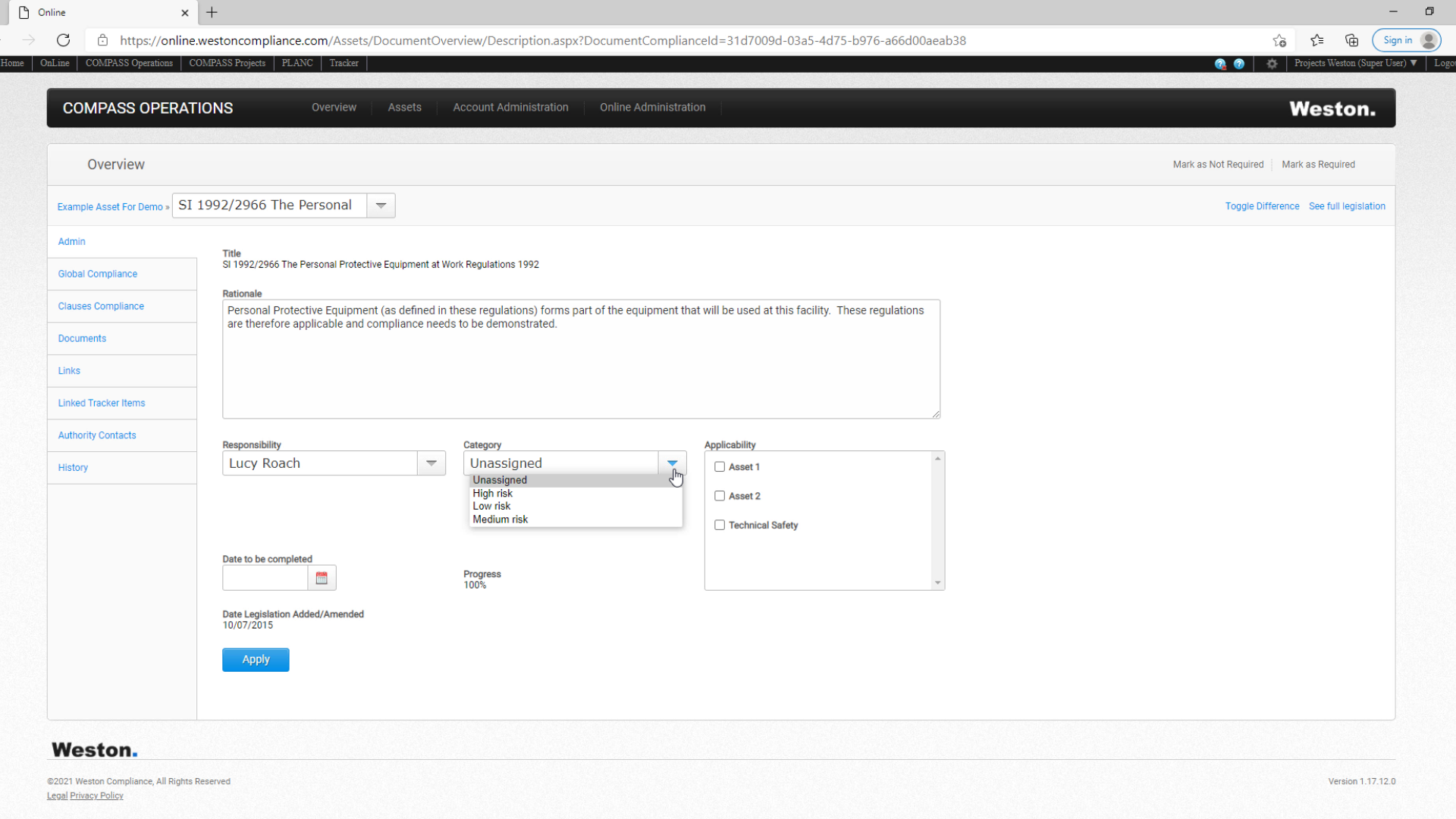This screenshot has width=1456, height=819.
Task: Click the Apply button
Action: tap(256, 660)
